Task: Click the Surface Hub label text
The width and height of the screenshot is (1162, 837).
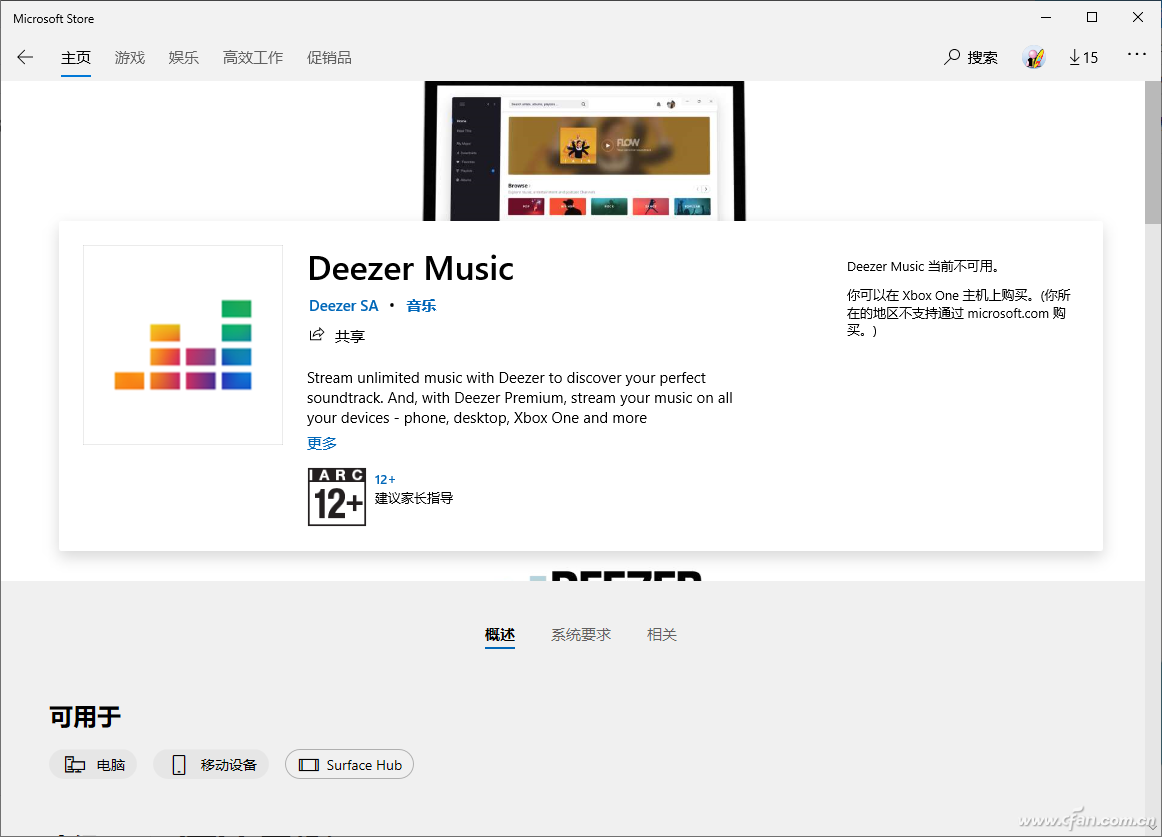Action: 365,765
